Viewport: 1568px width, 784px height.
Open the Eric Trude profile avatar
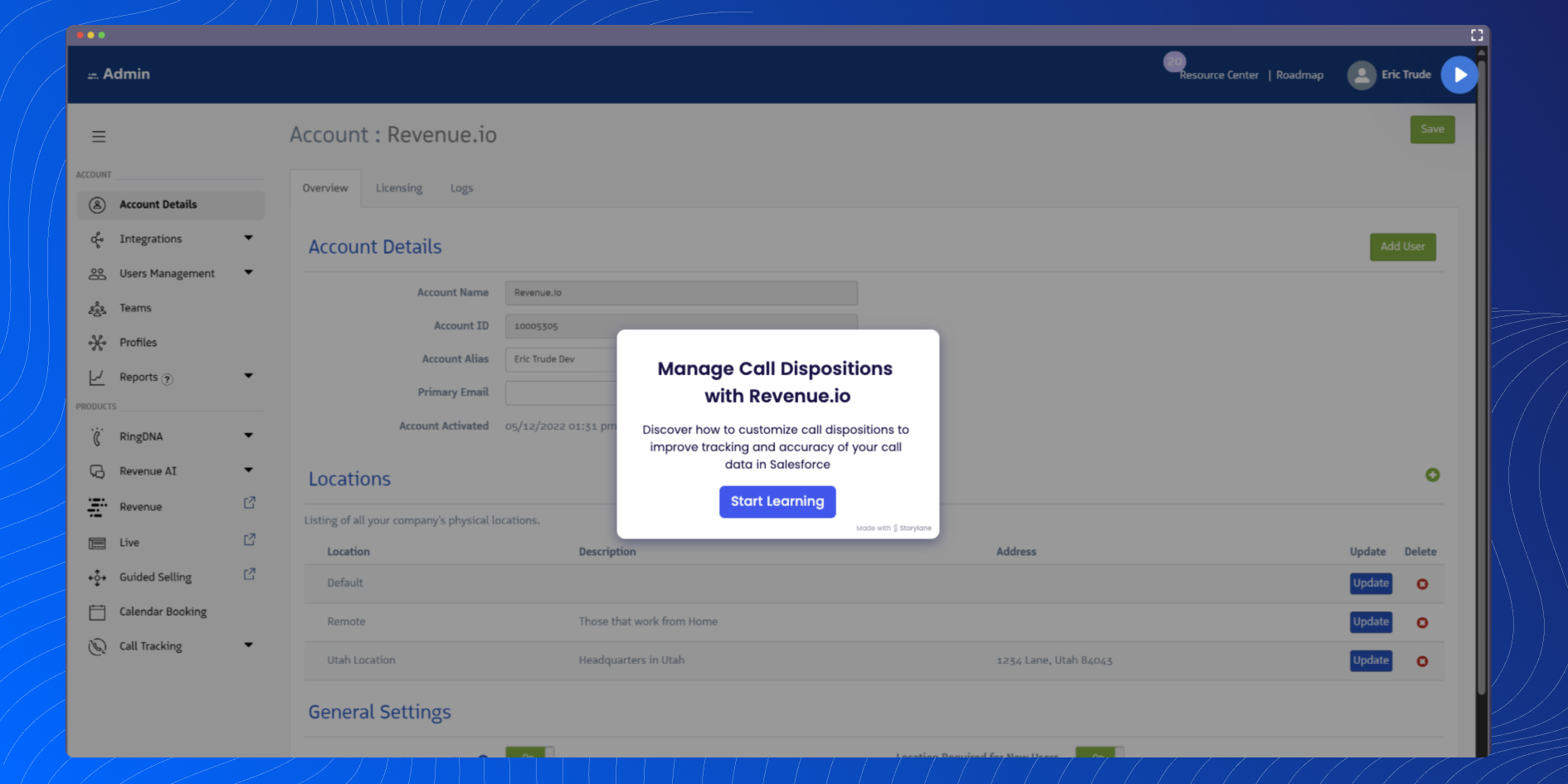pos(1361,75)
